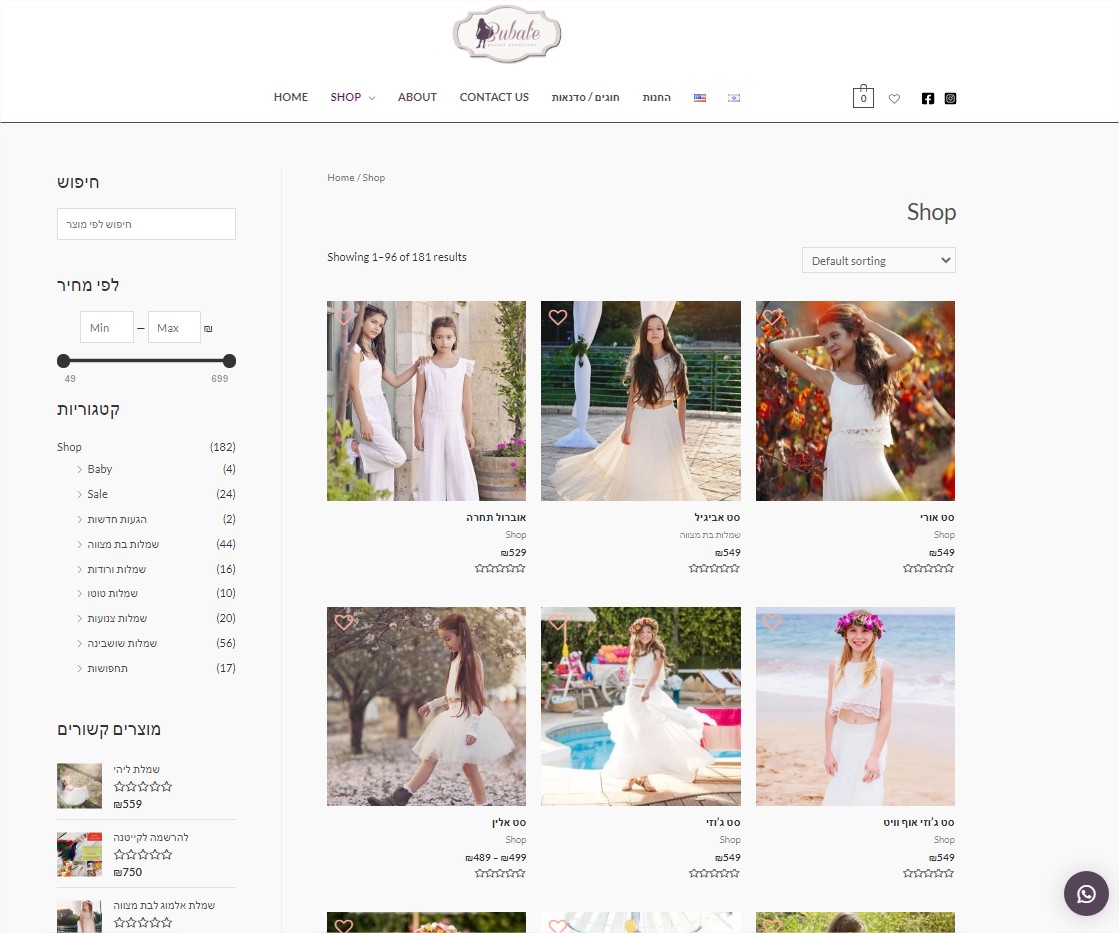Switch language via Israel flag icon
The width and height of the screenshot is (1119, 933).
tap(734, 98)
